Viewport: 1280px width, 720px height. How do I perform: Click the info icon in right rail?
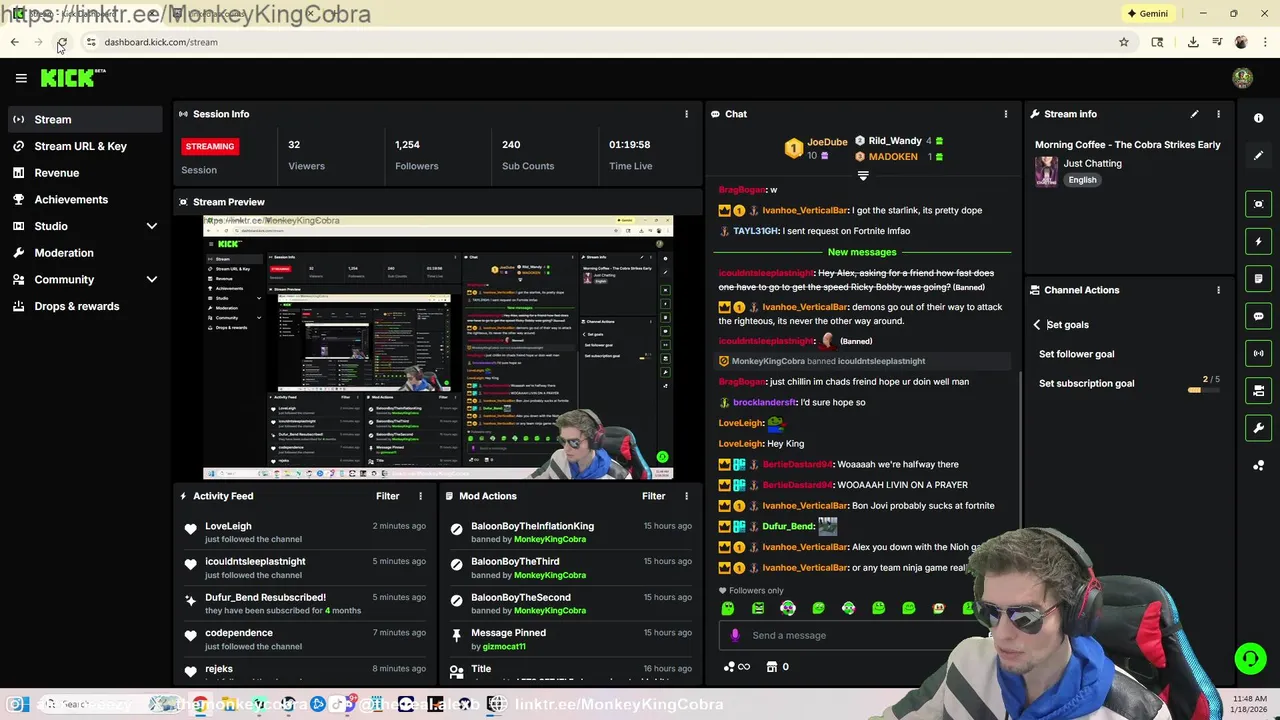tap(1258, 118)
